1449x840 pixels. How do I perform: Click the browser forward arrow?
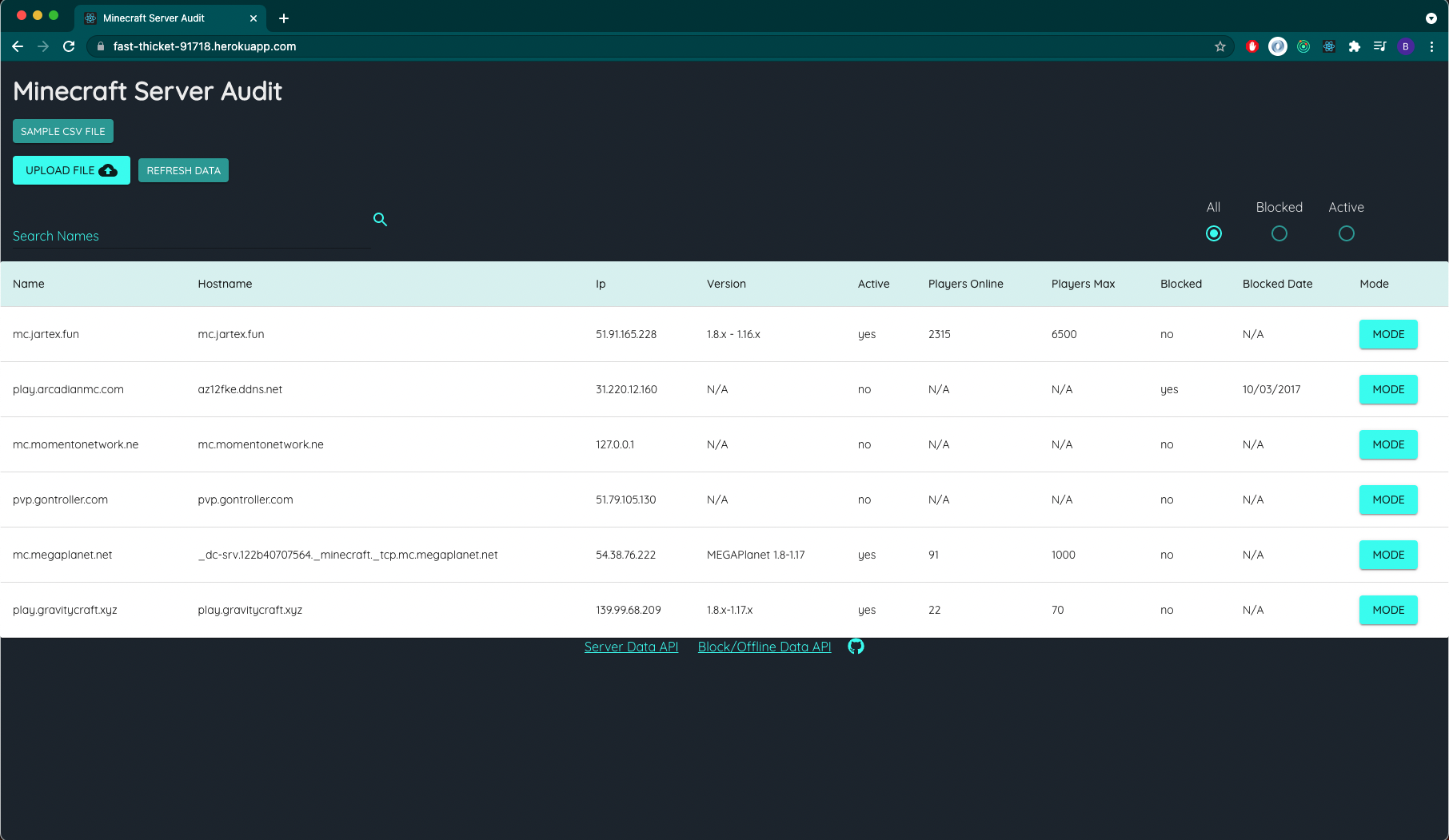point(43,46)
